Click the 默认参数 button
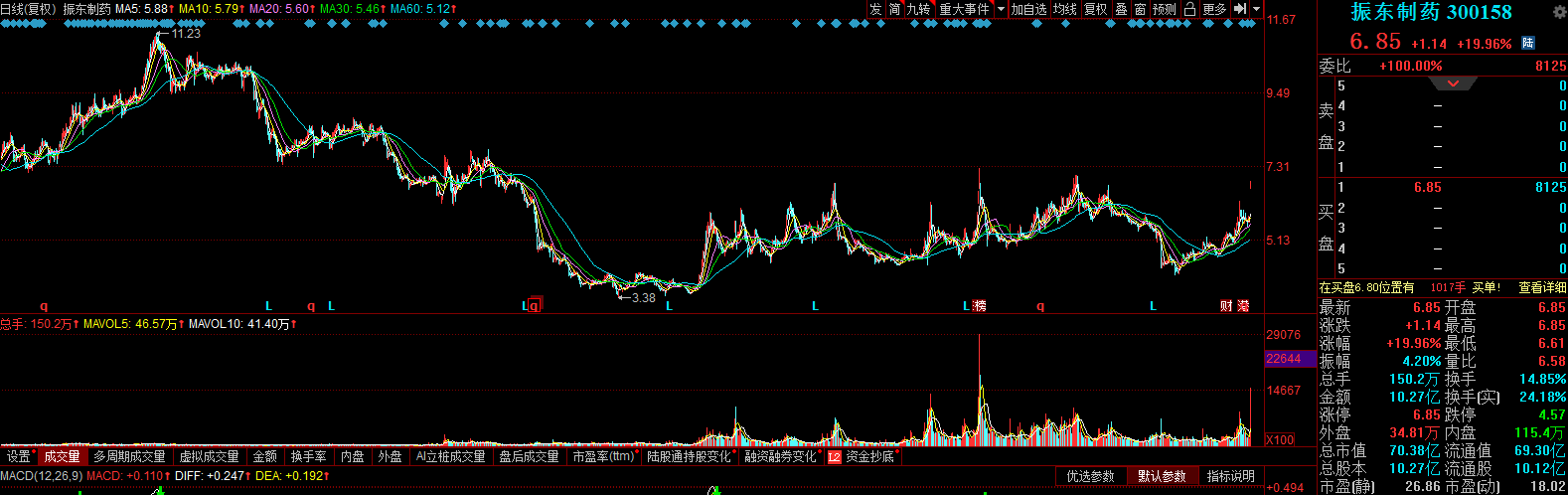 (x=1162, y=476)
